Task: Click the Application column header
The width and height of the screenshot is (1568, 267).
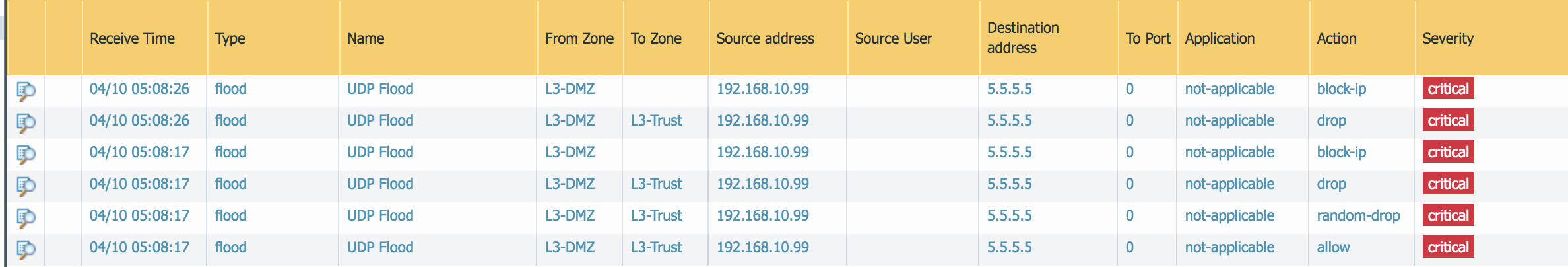Action: (x=1220, y=38)
